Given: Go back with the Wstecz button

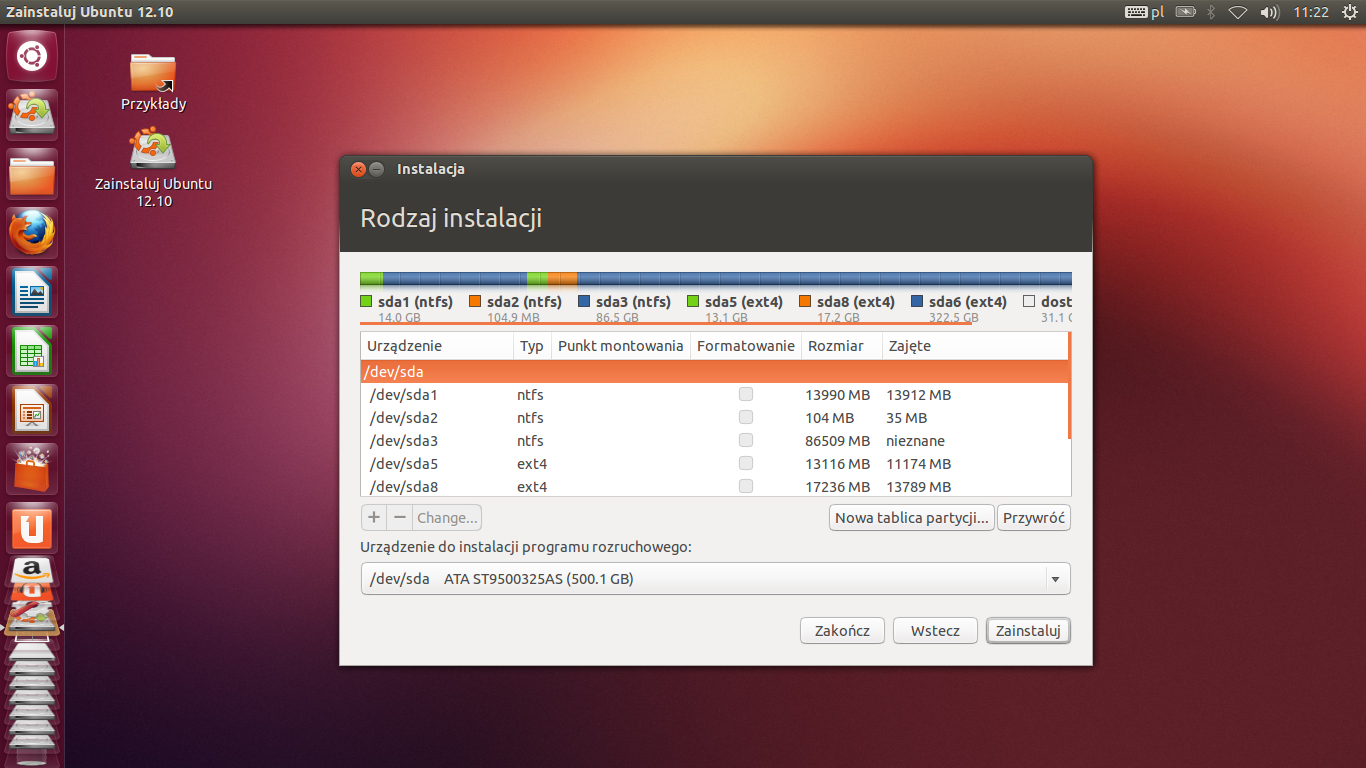Looking at the screenshot, I should [935, 631].
